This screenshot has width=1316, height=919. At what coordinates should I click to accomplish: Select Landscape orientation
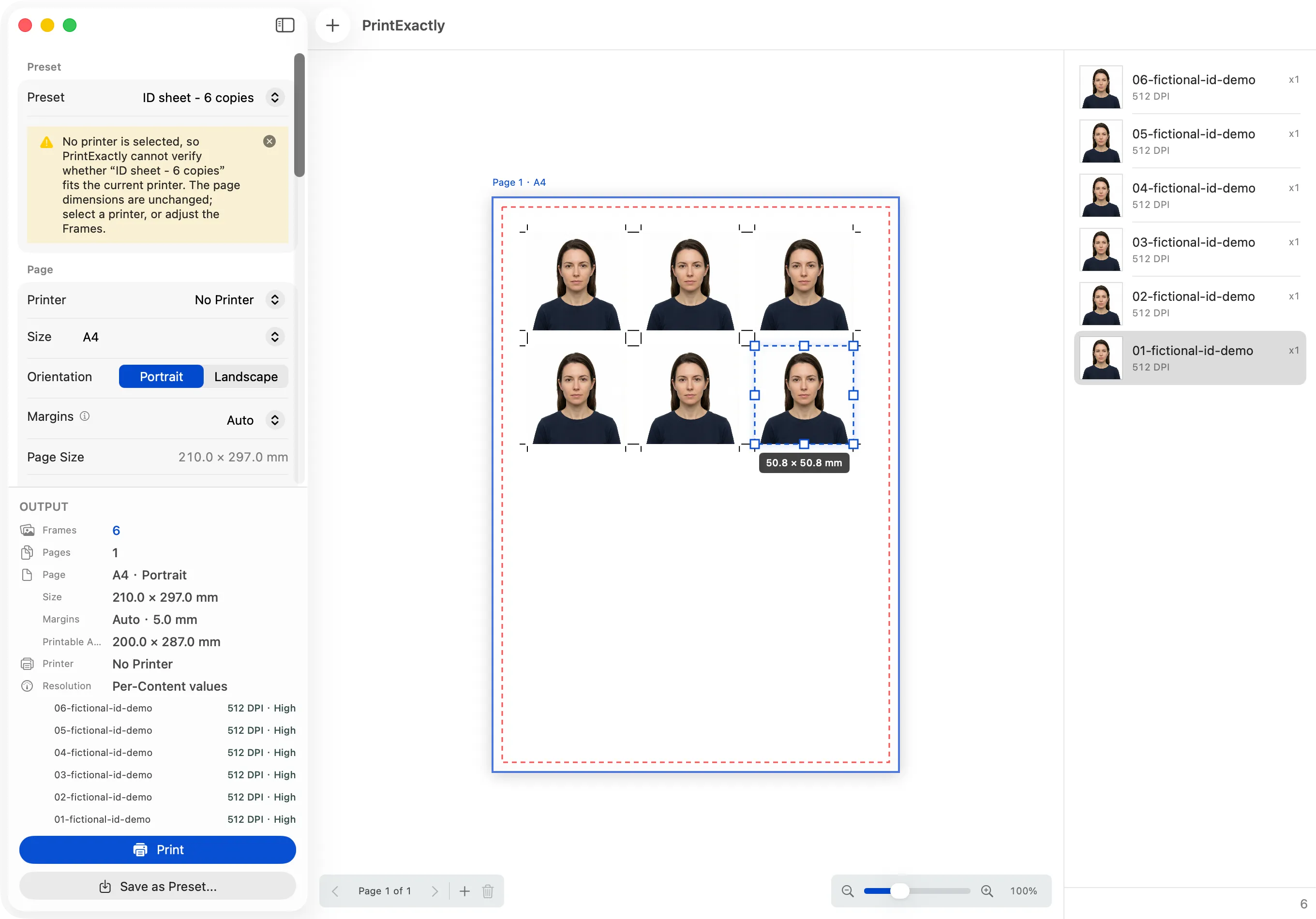[246, 376]
